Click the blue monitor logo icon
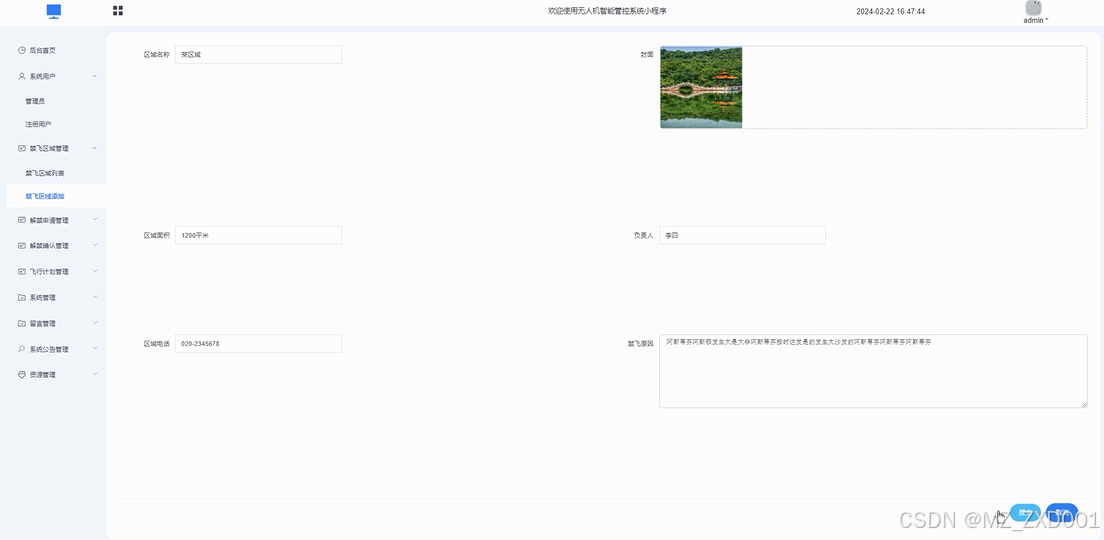The image size is (1104, 540). click(54, 11)
